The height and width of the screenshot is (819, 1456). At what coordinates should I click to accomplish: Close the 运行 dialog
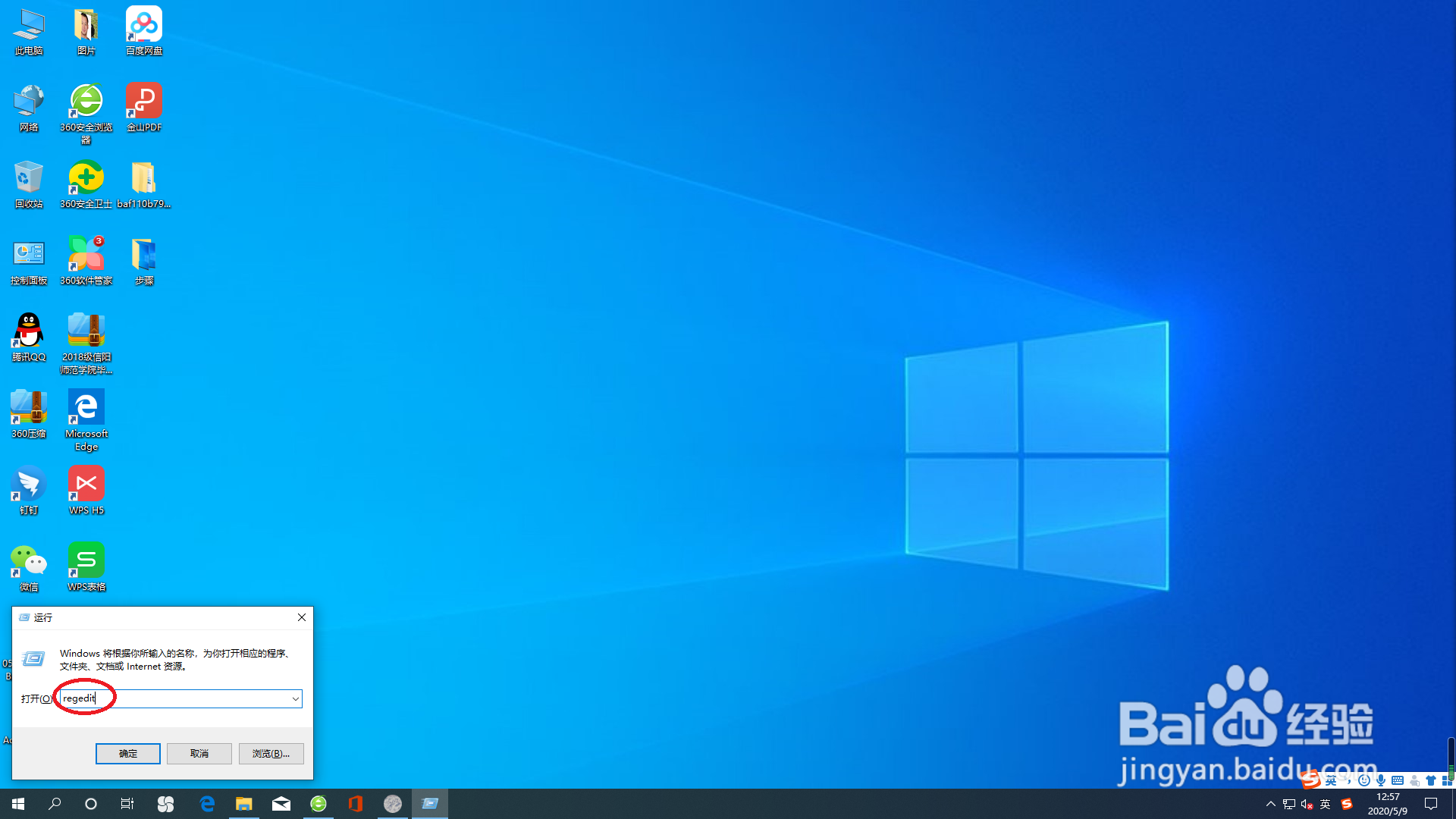(302, 617)
